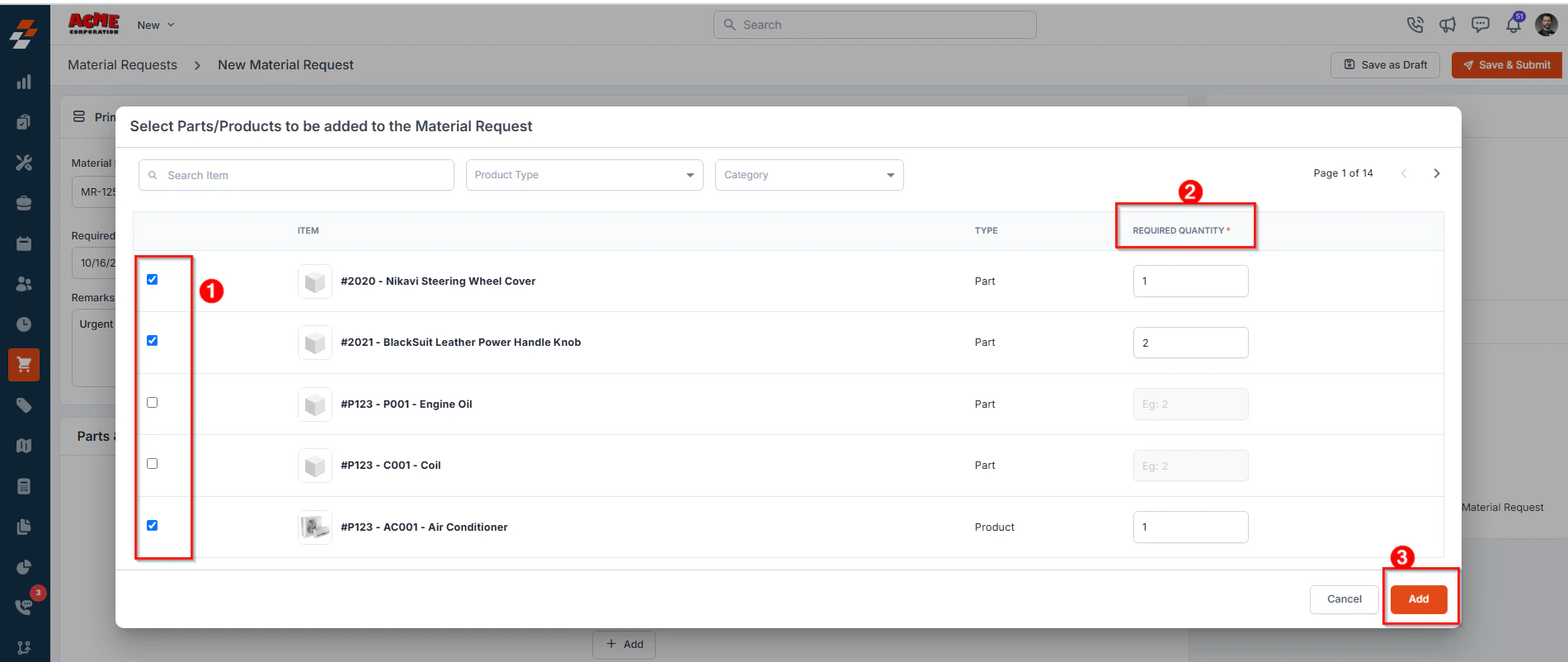The image size is (1568, 662).
Task: Open the shopping cart sidebar icon
Action: pos(24,365)
